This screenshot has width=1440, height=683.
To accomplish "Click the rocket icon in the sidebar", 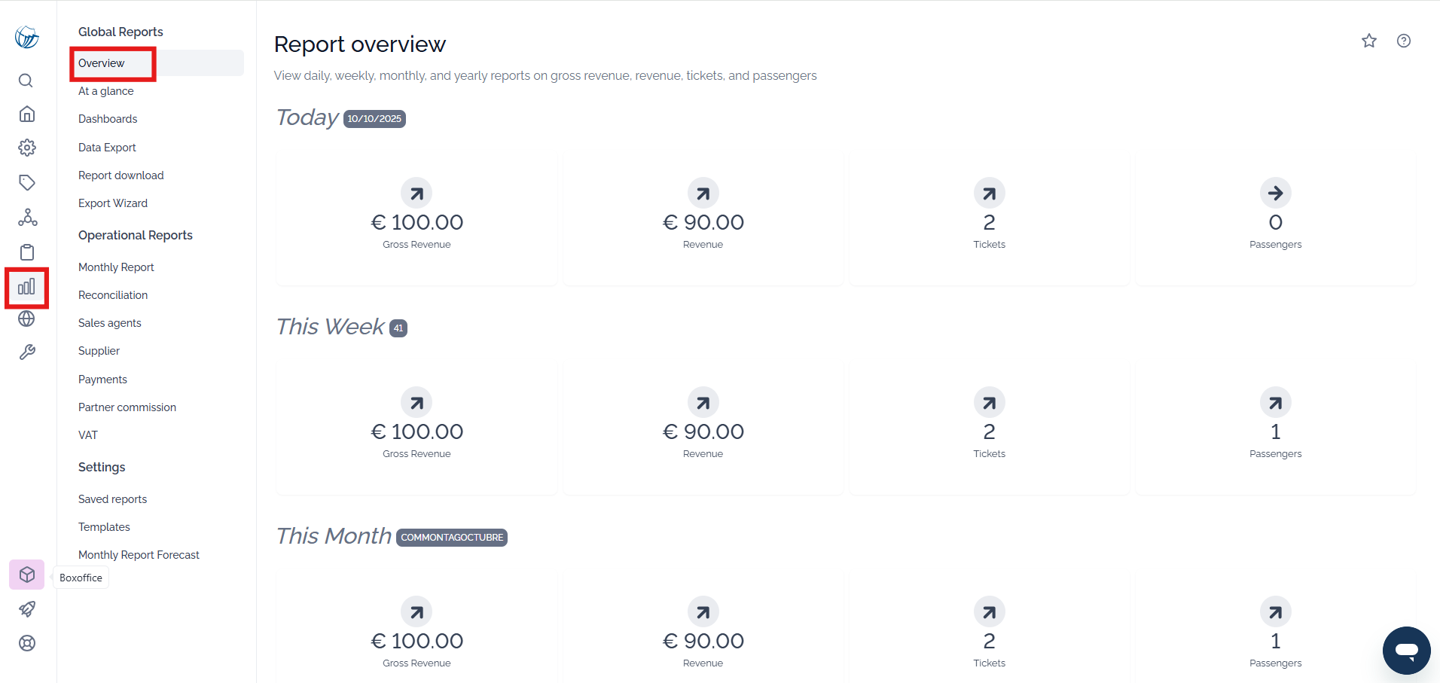I will click(27, 609).
